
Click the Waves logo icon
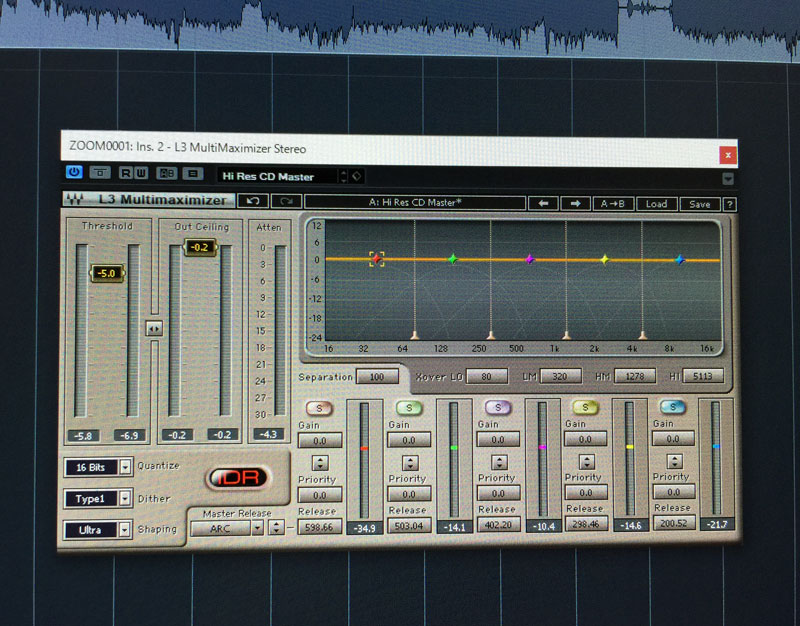point(74,199)
